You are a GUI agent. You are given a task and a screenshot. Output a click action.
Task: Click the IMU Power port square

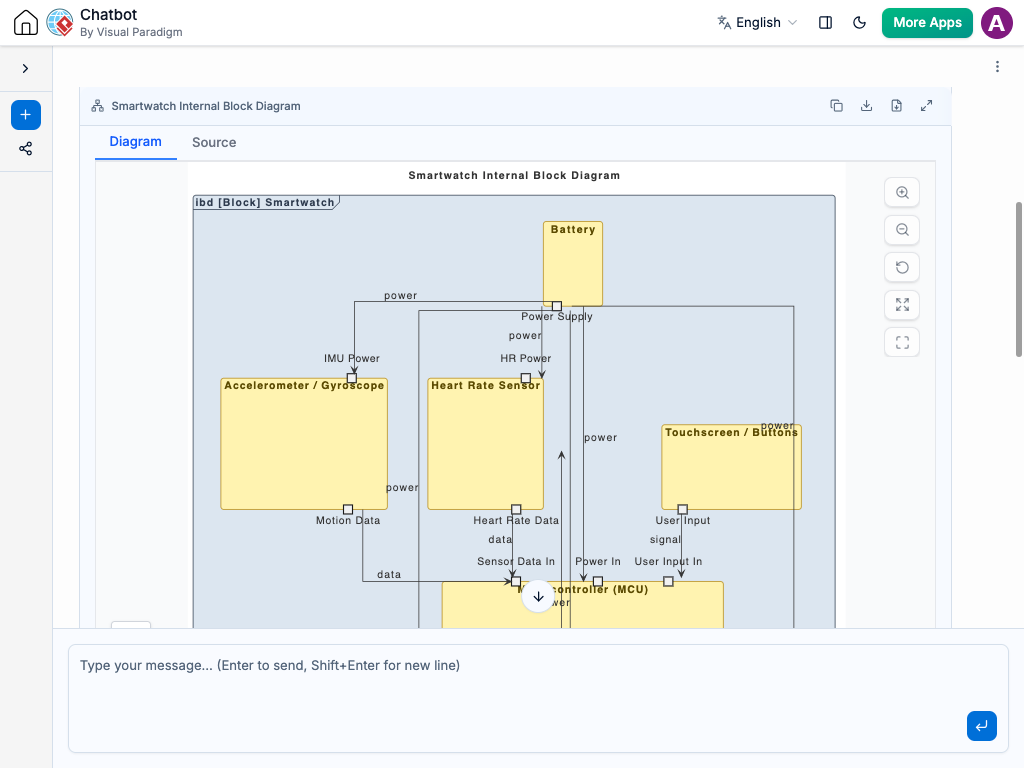[352, 378]
